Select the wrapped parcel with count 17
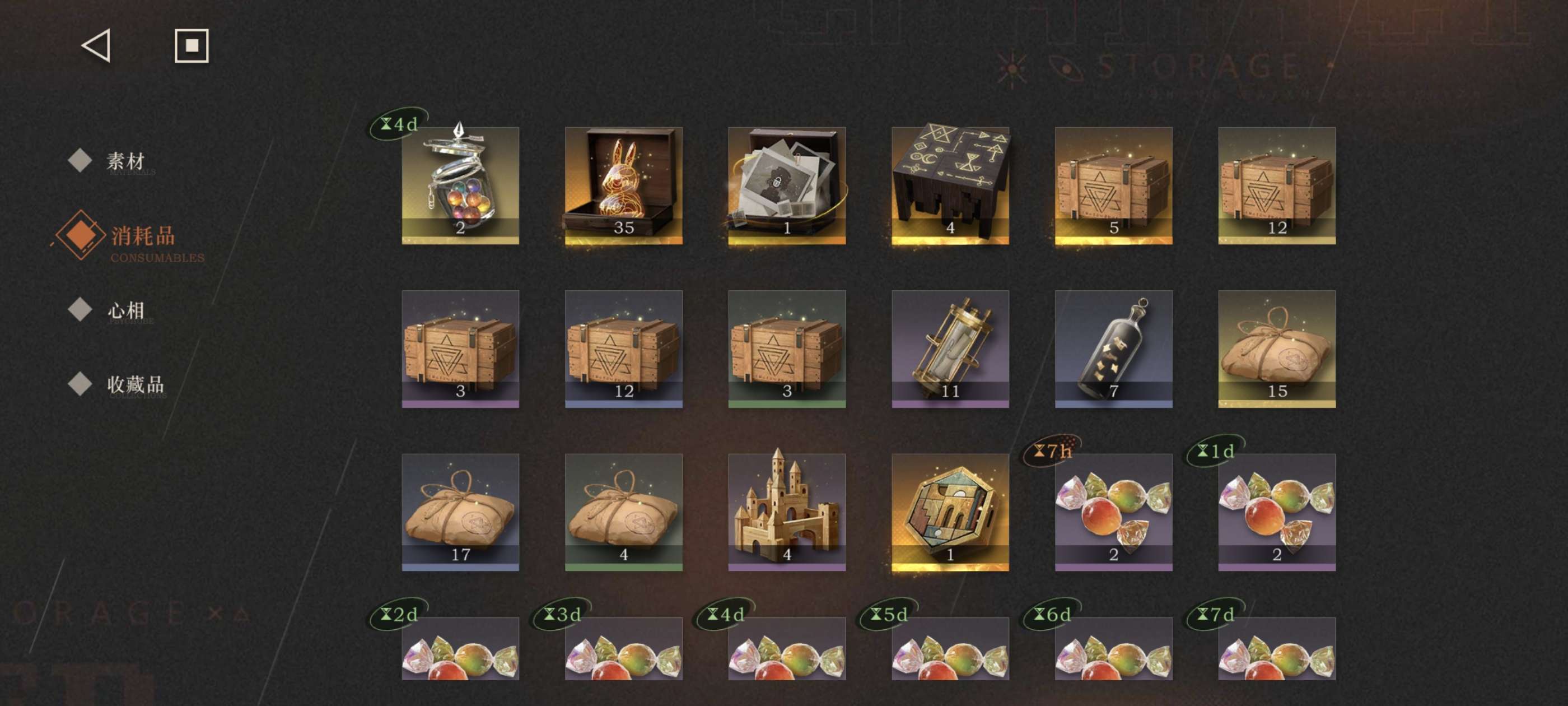 click(x=460, y=512)
